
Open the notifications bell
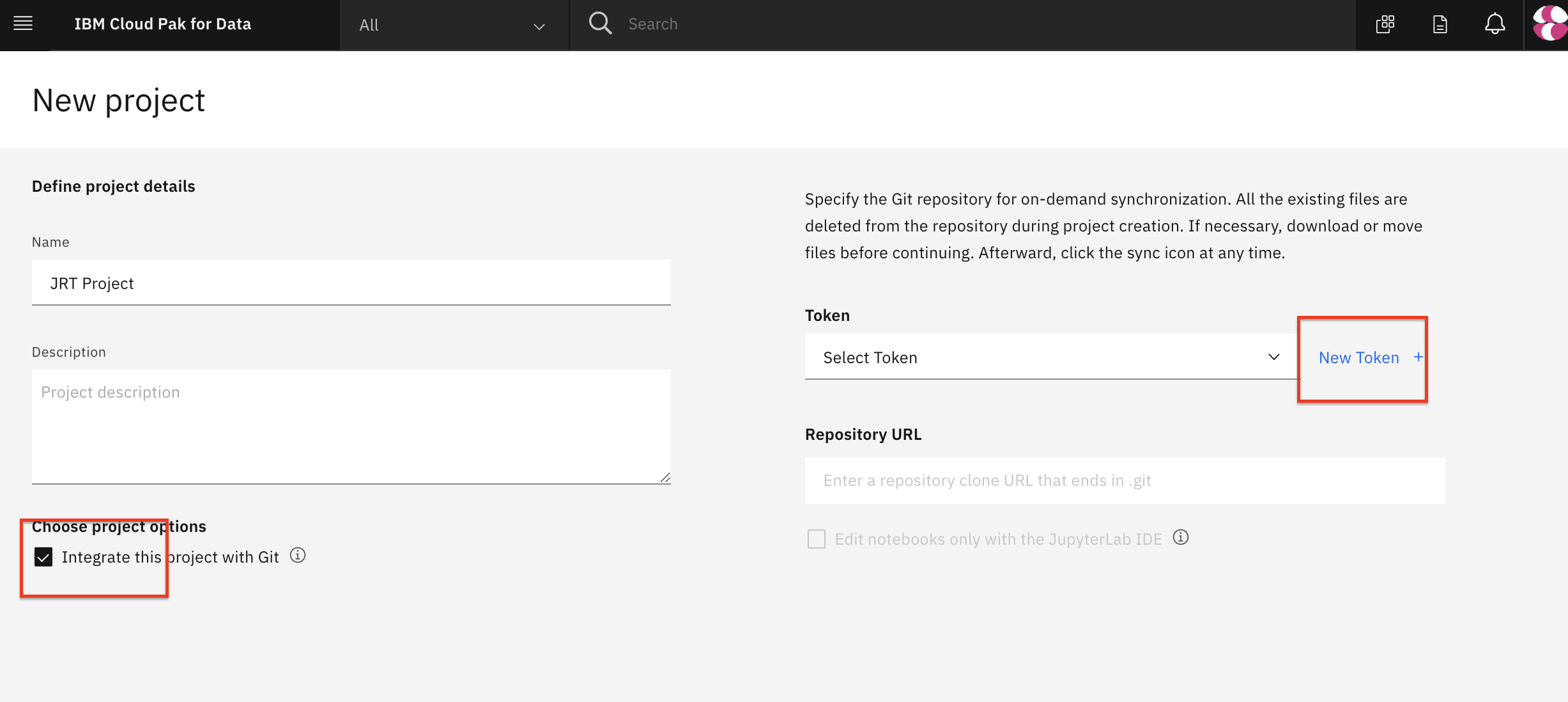pyautogui.click(x=1495, y=24)
